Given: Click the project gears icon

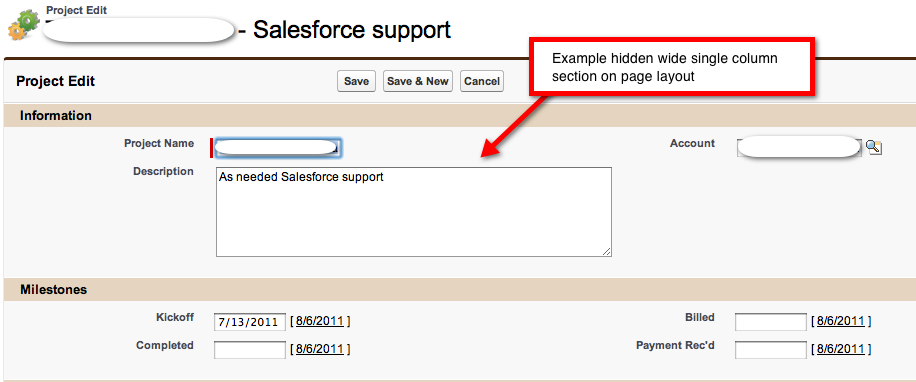Looking at the screenshot, I should (x=23, y=25).
